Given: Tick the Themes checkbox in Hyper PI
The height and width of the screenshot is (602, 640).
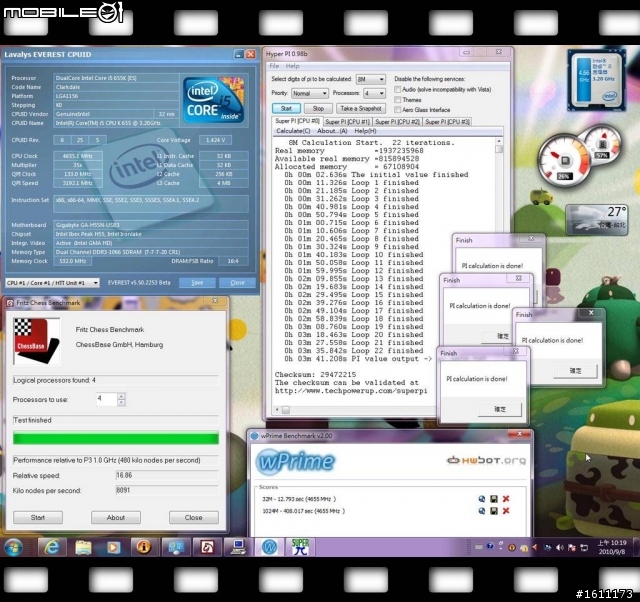Looking at the screenshot, I should tap(398, 100).
